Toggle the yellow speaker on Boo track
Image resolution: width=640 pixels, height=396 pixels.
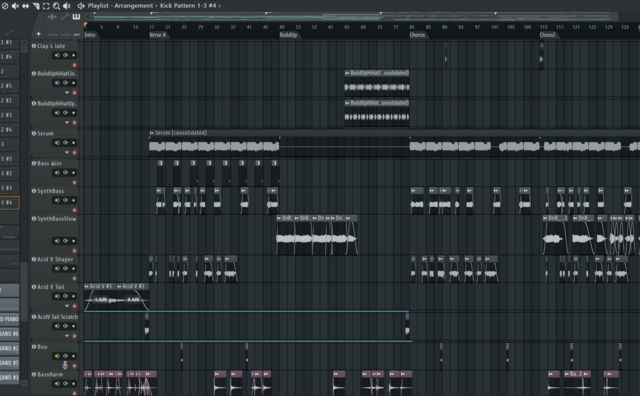click(57, 356)
